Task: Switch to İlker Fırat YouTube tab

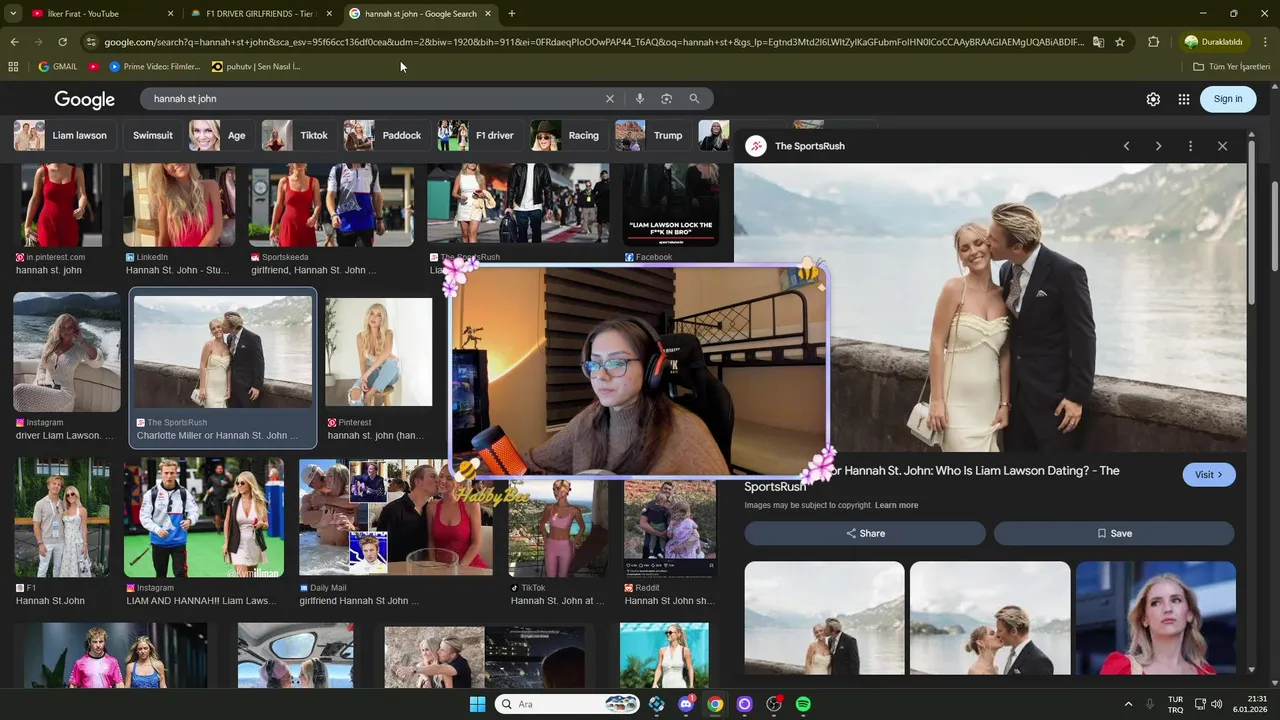Action: (x=100, y=14)
